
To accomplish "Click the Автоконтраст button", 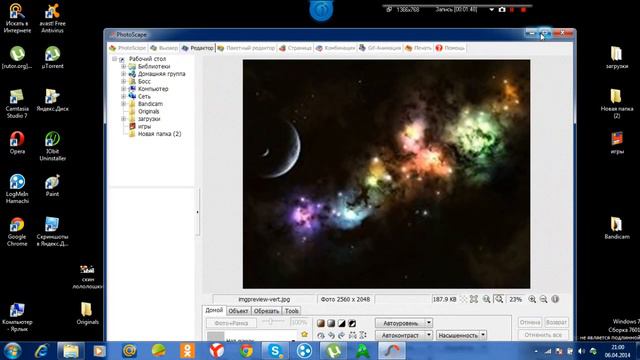I will [x=400, y=335].
